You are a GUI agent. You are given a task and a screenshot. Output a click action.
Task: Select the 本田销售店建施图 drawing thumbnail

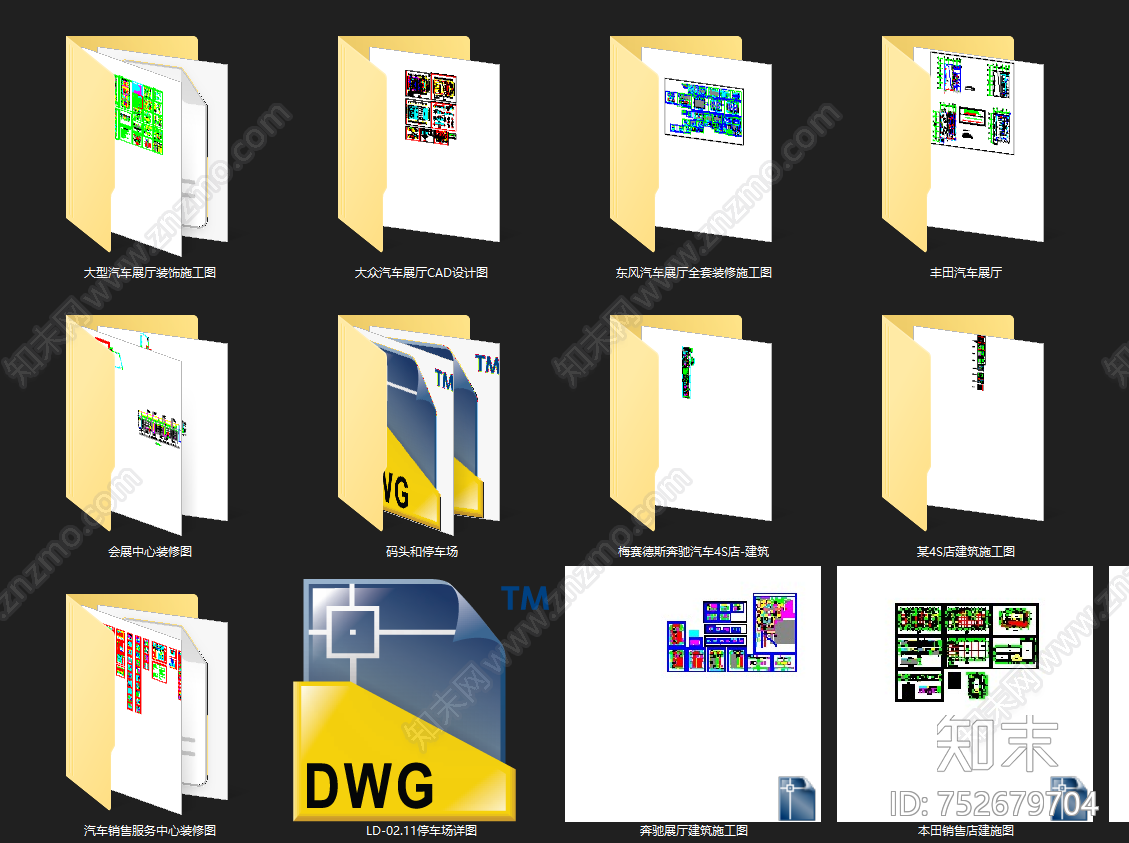pos(964,694)
